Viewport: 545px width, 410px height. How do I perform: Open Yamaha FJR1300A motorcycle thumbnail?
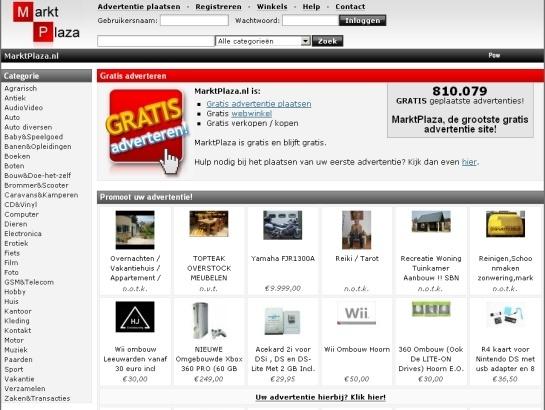point(283,225)
